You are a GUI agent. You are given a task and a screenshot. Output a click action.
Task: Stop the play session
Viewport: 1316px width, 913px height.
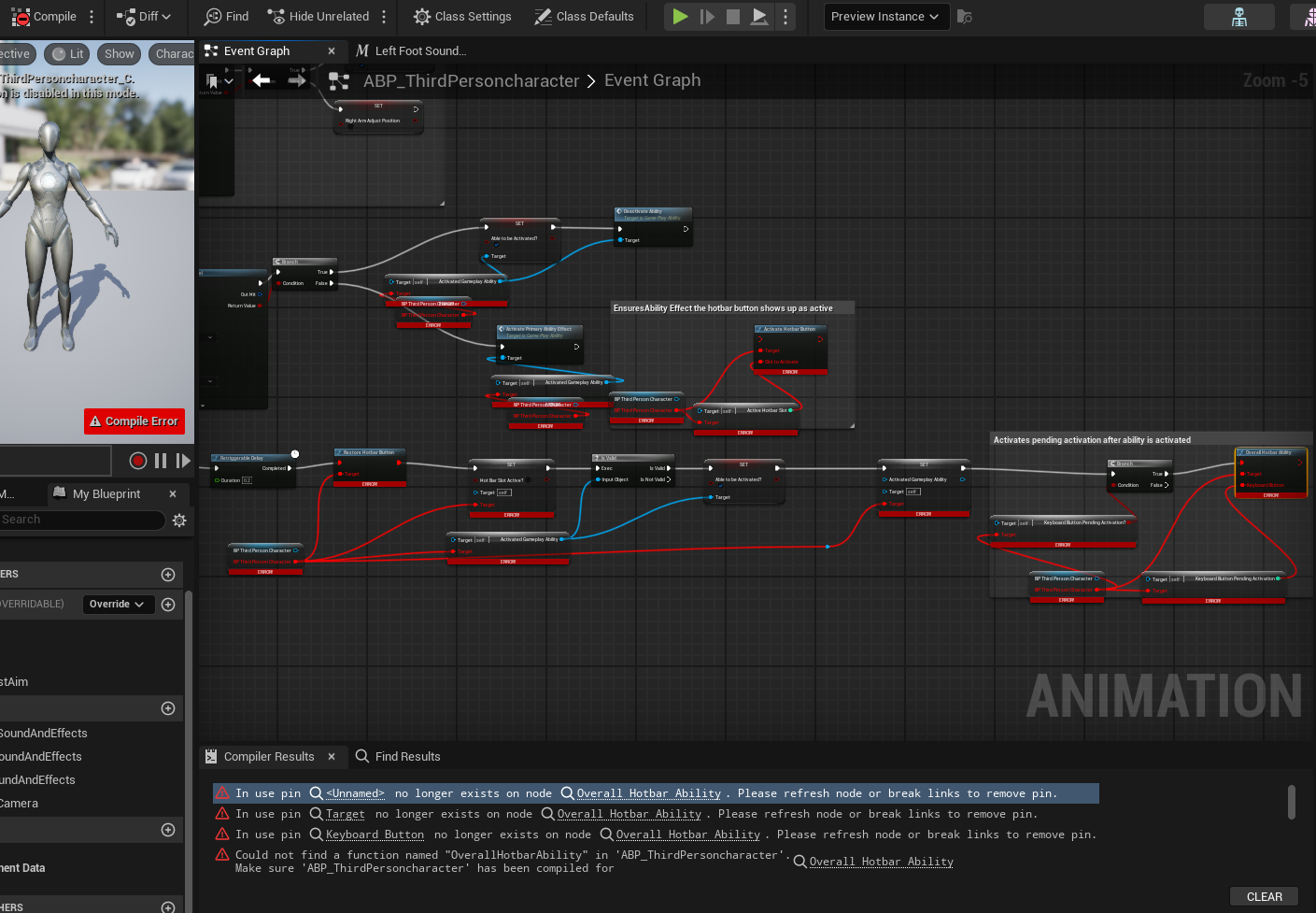[733, 17]
